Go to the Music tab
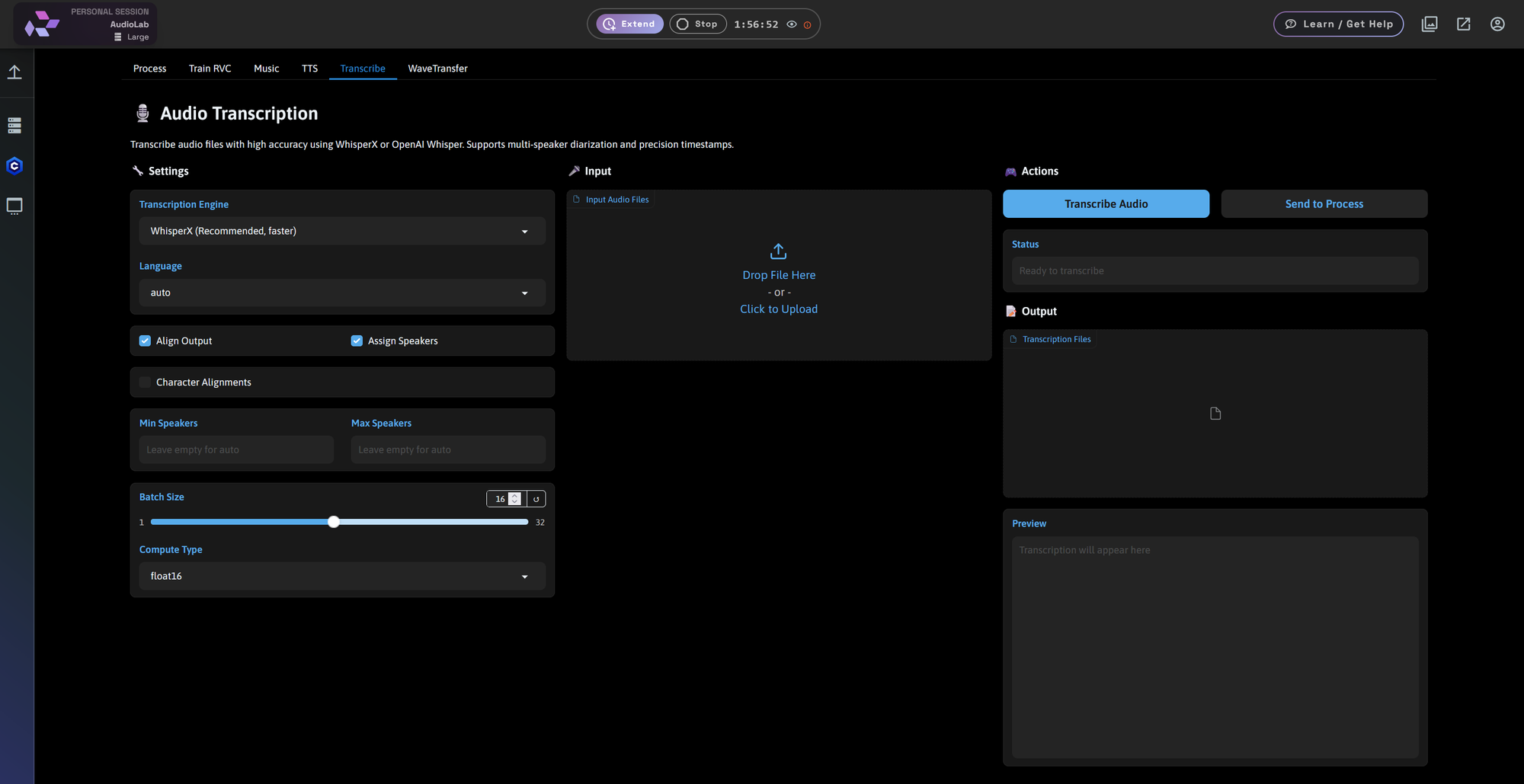This screenshot has width=1524, height=784. [266, 69]
